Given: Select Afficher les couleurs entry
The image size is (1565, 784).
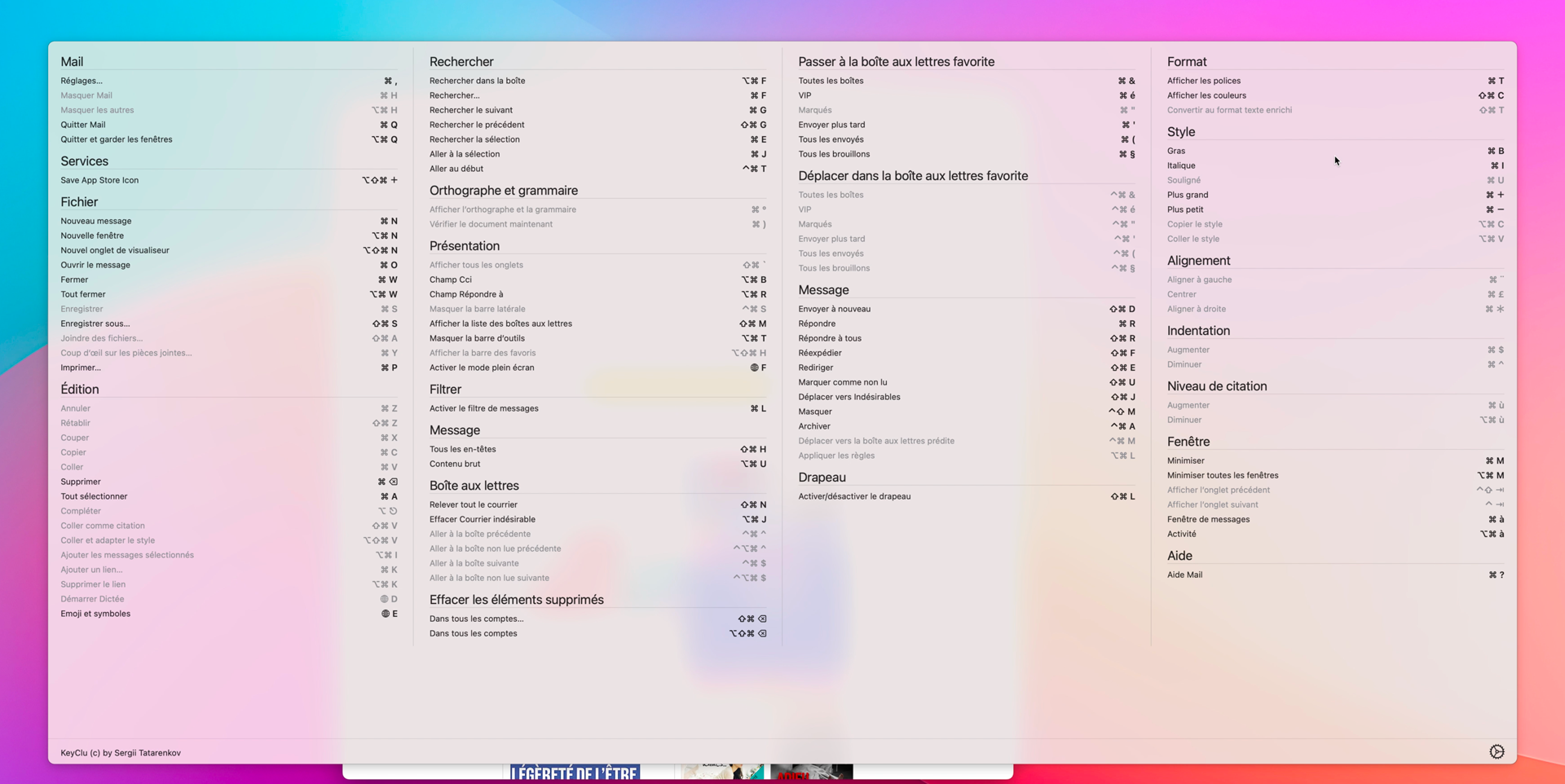Looking at the screenshot, I should click(1336, 95).
